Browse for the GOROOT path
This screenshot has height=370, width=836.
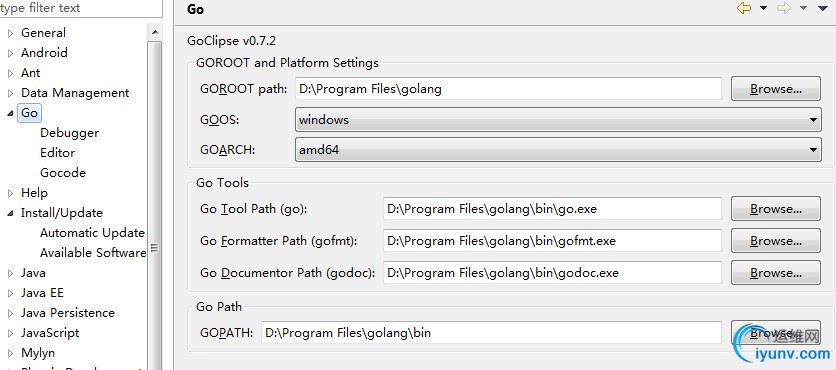776,89
